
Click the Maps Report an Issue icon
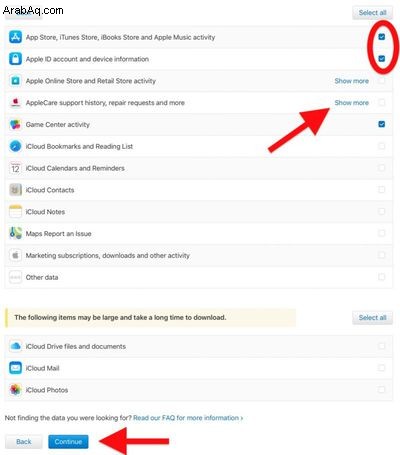[x=15, y=233]
